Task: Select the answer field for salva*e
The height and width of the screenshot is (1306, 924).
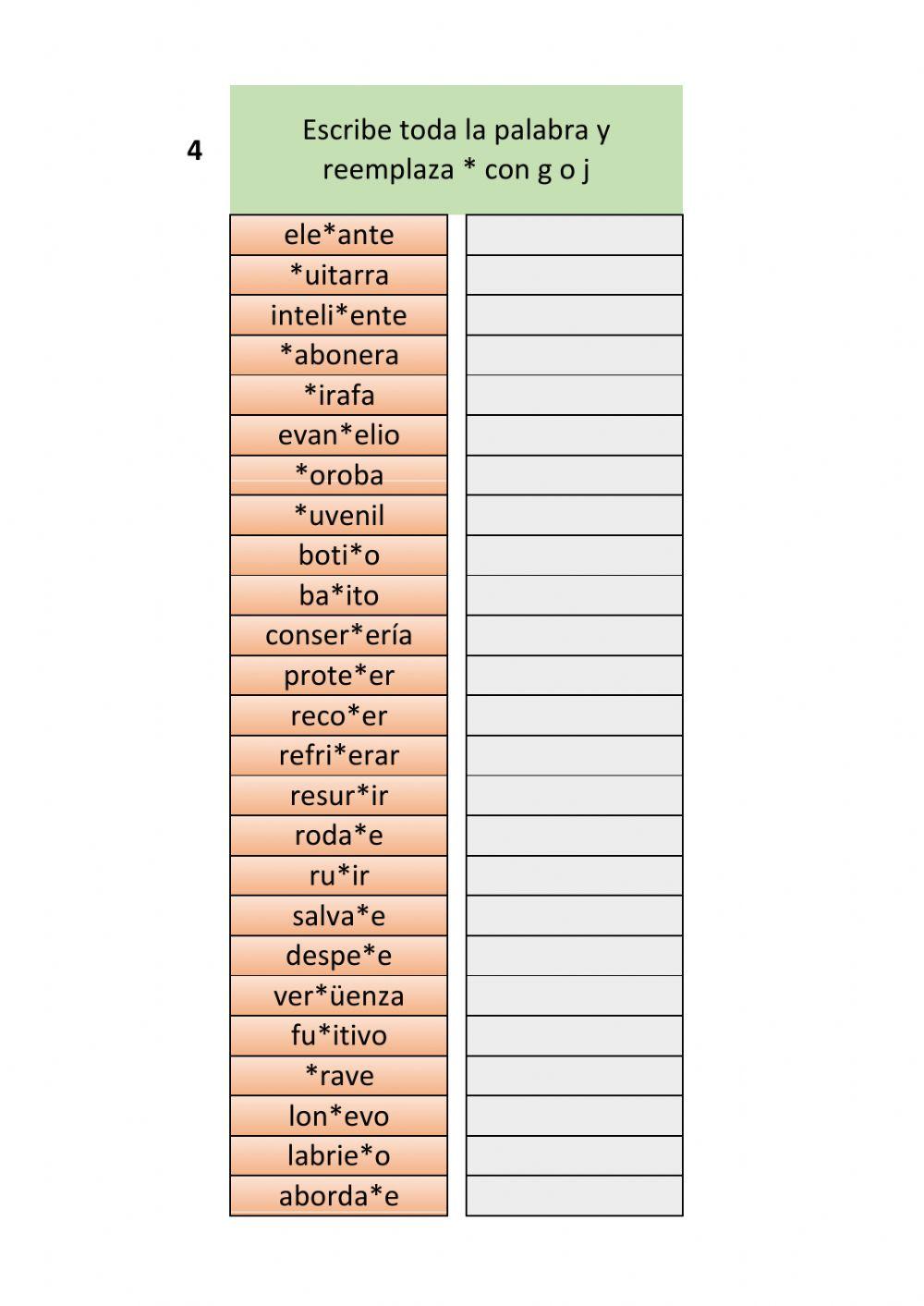Action: (574, 916)
